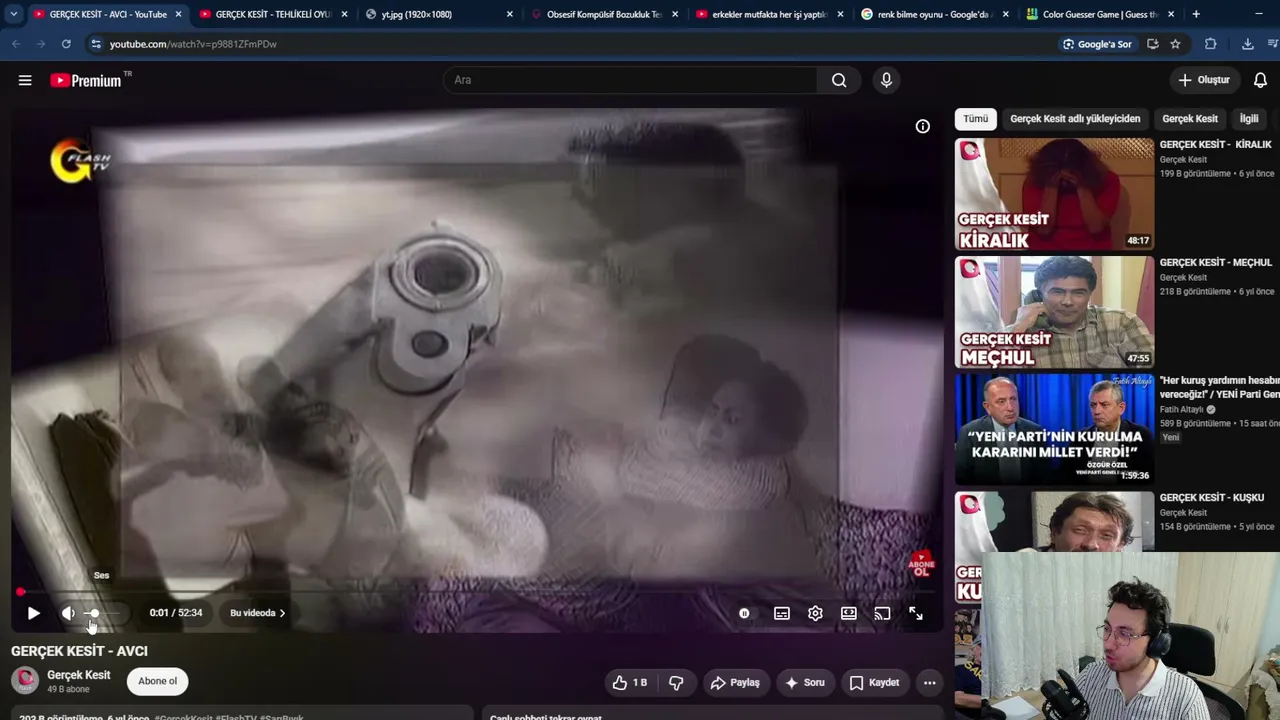This screenshot has height=720, width=1280.
Task: Enter fullscreen mode
Action: (x=916, y=613)
